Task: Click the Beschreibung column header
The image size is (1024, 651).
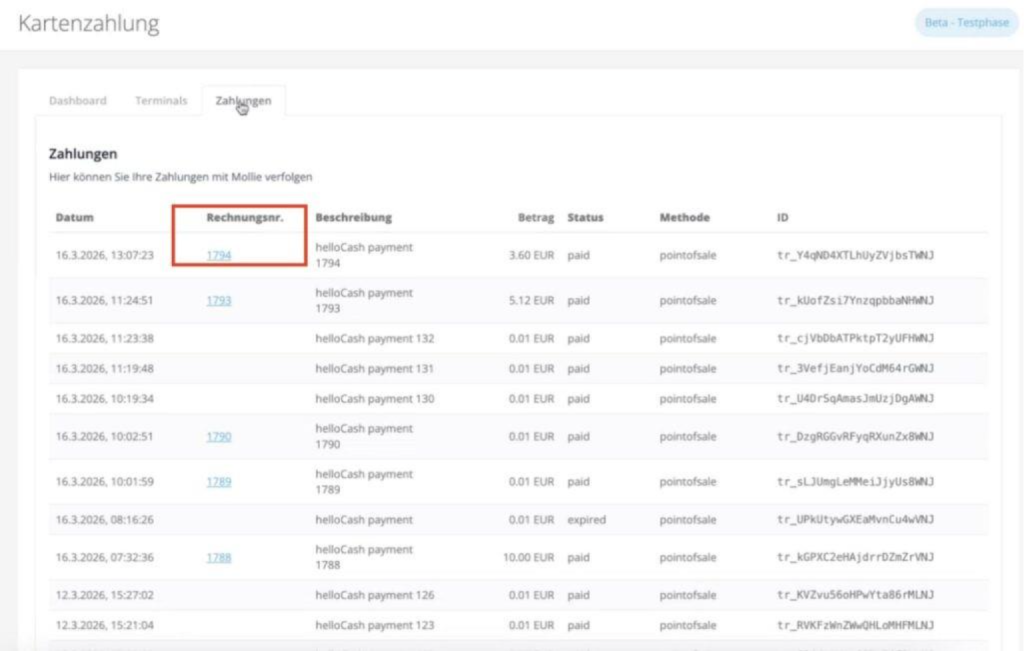Action: click(x=353, y=217)
